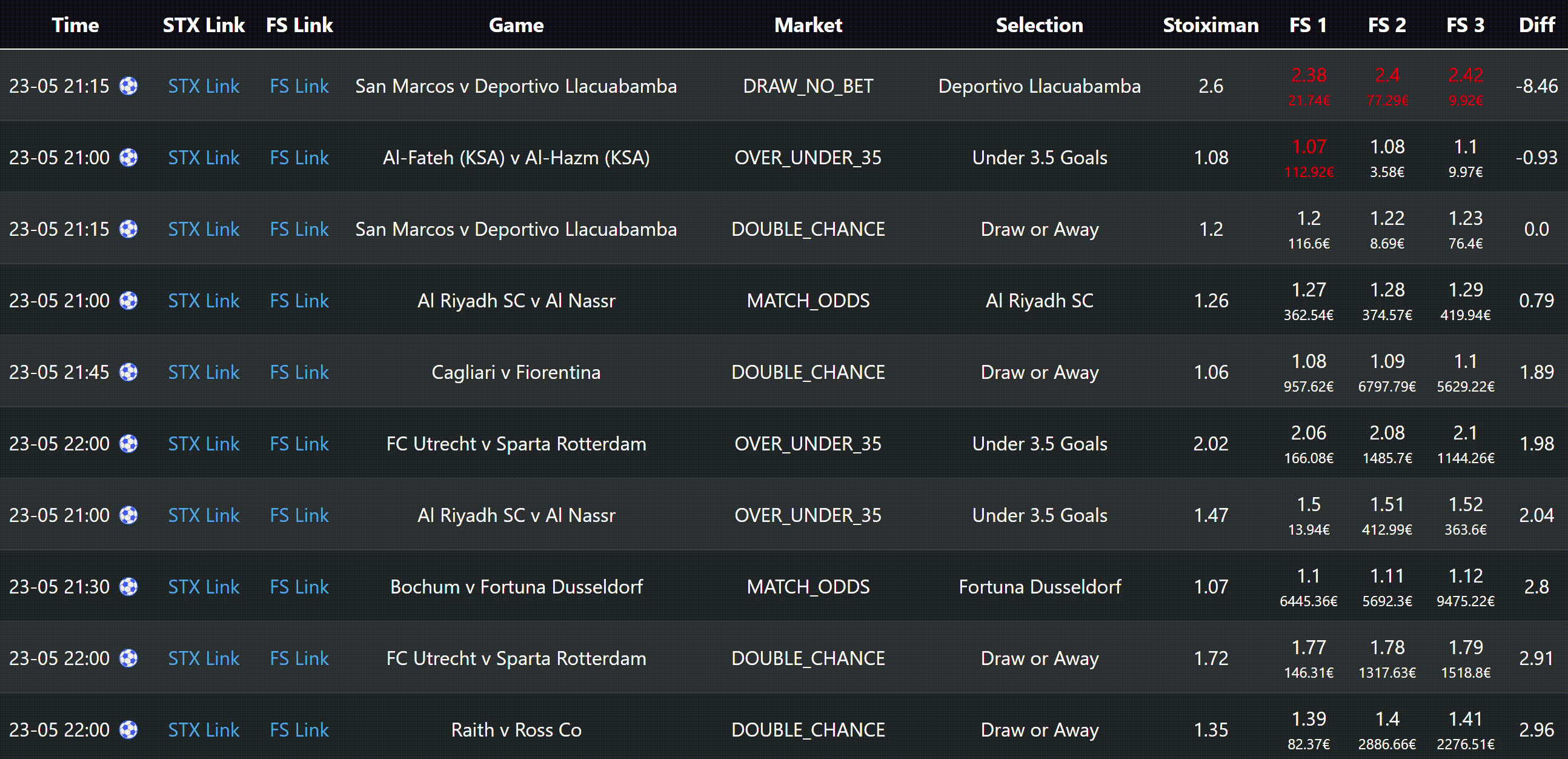
Task: Open FS Link for San Marcos DRAW_NO_BET row
Action: (299, 86)
